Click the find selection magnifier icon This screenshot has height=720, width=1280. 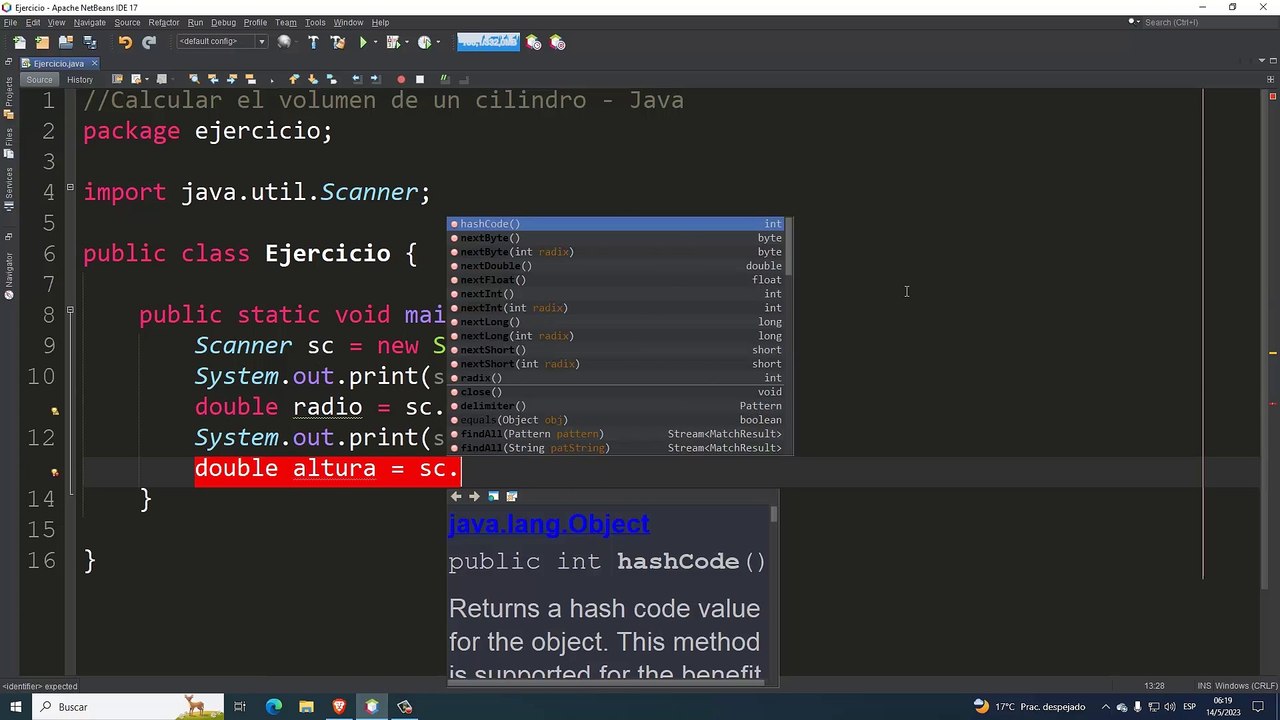194,79
